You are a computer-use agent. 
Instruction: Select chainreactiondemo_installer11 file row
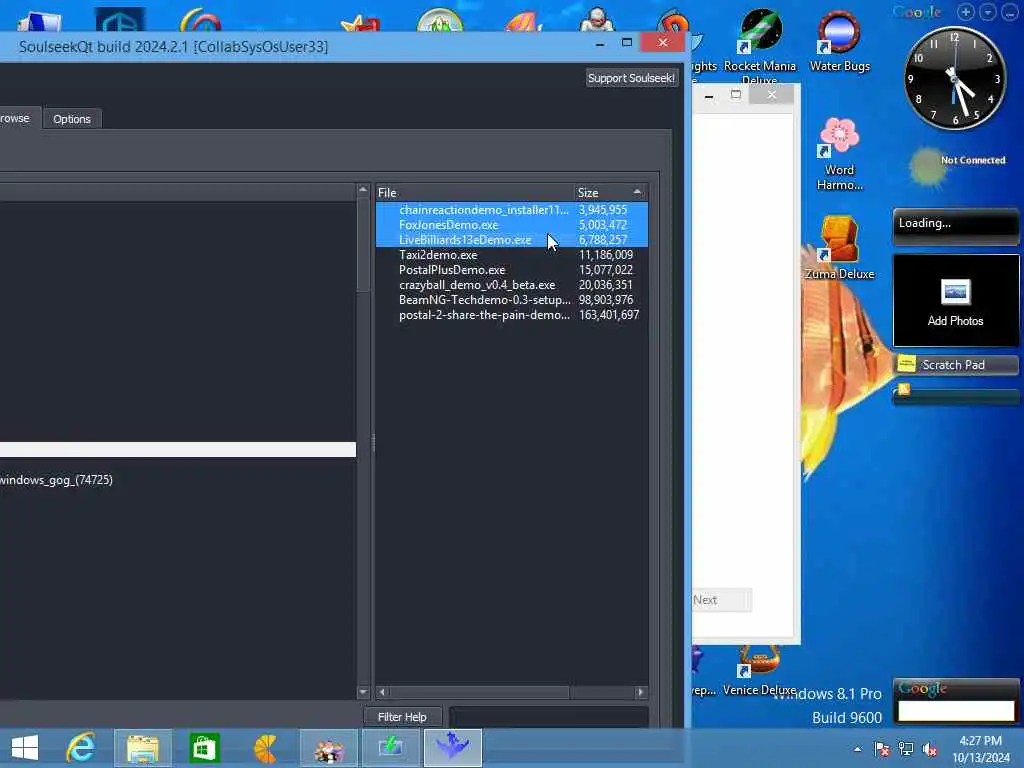click(x=512, y=210)
